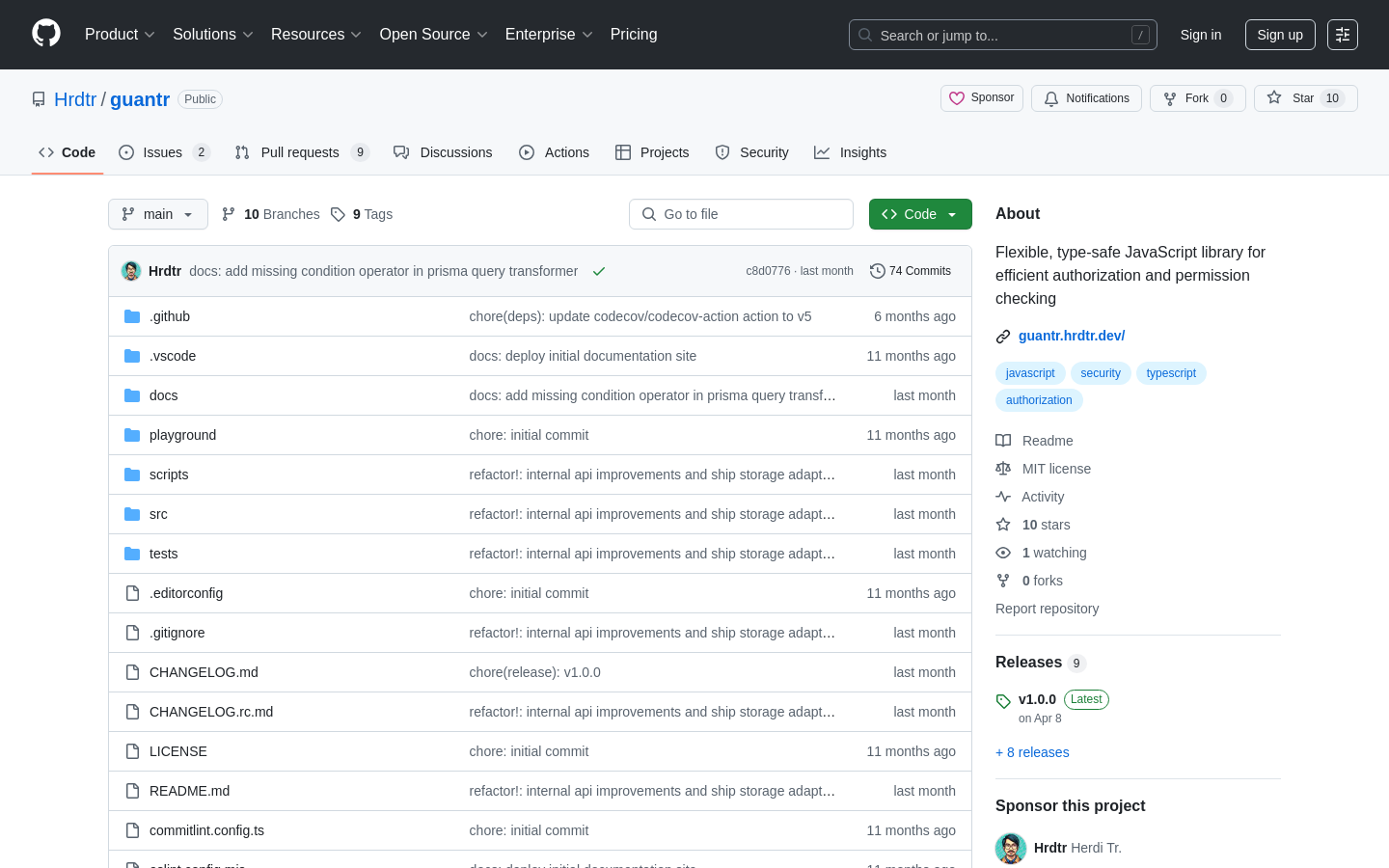Expand the Solutions menu
This screenshot has width=1389, height=868.
pyautogui.click(x=213, y=35)
